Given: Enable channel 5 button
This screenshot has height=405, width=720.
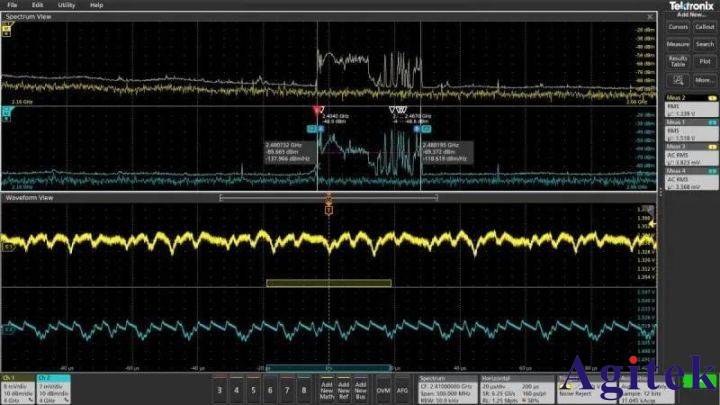Looking at the screenshot, I should pos(254,386).
